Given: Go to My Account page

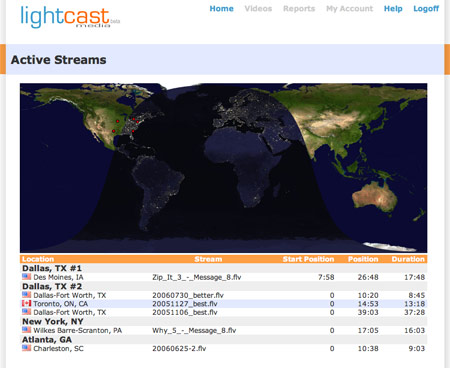Looking at the screenshot, I should [349, 9].
